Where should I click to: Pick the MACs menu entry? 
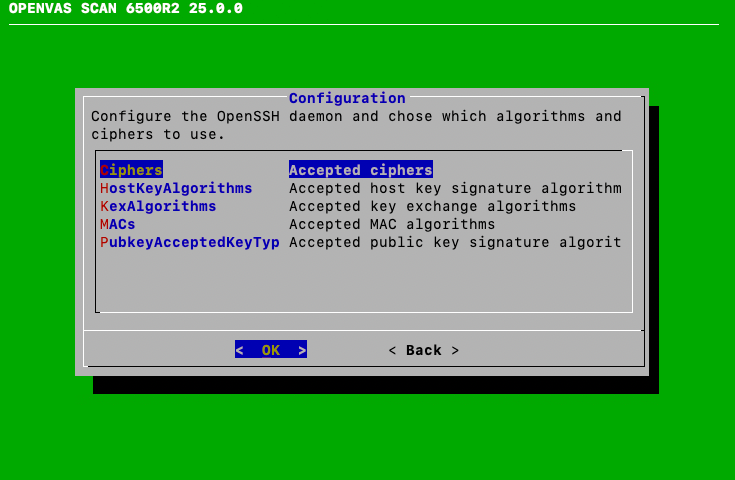pyautogui.click(x=118, y=224)
